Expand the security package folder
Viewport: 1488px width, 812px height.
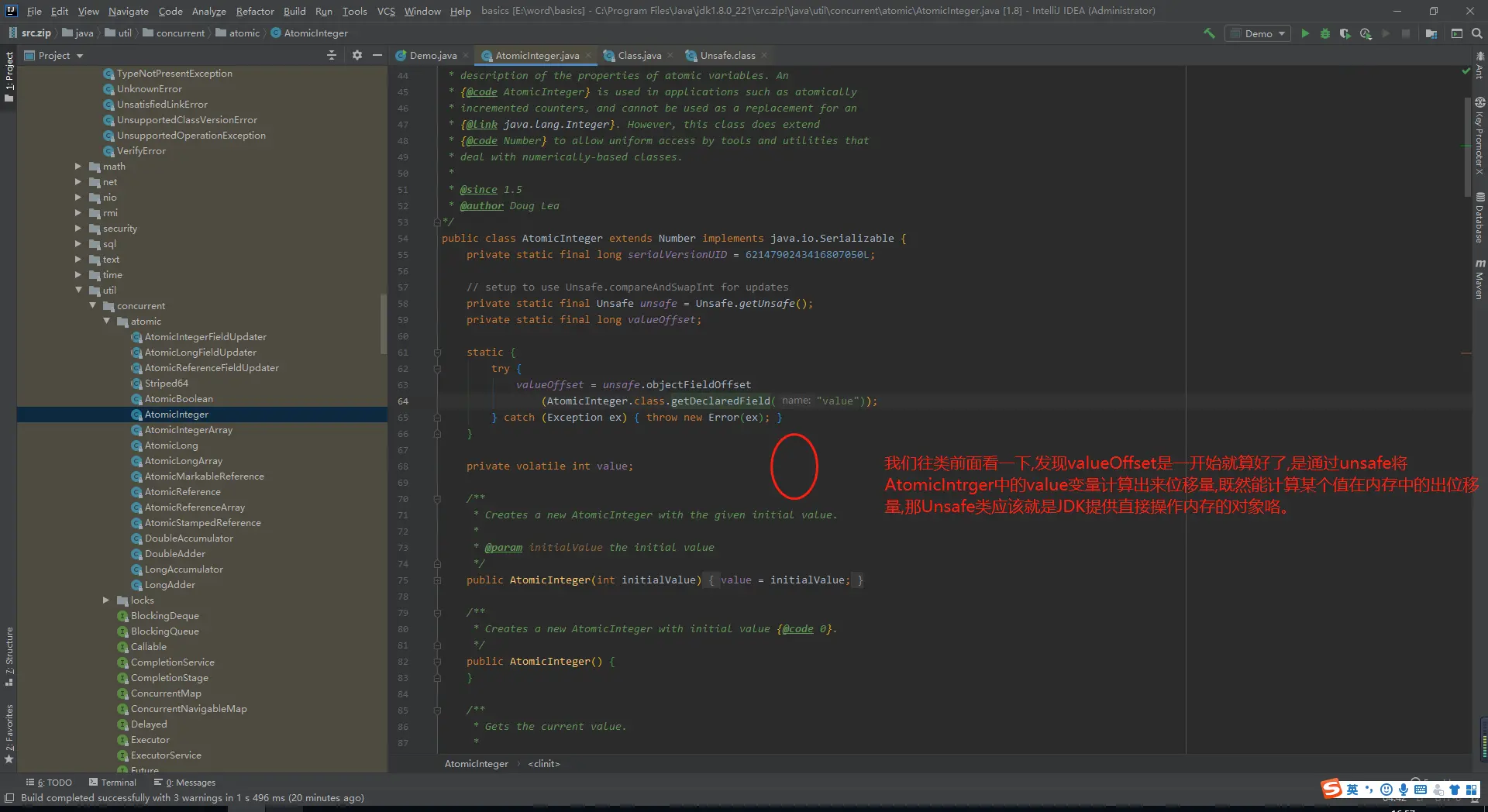(77, 229)
